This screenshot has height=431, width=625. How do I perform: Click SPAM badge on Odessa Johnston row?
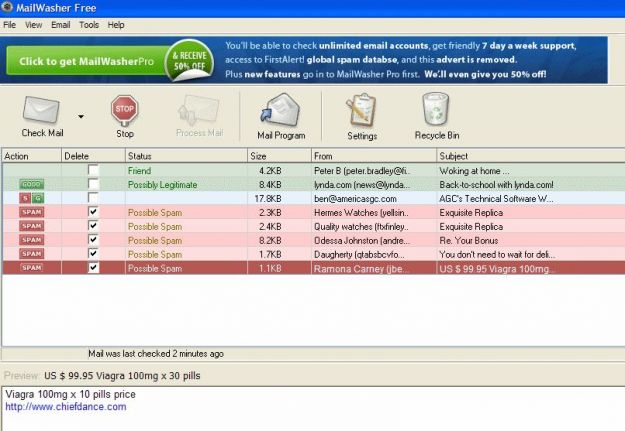point(31,240)
